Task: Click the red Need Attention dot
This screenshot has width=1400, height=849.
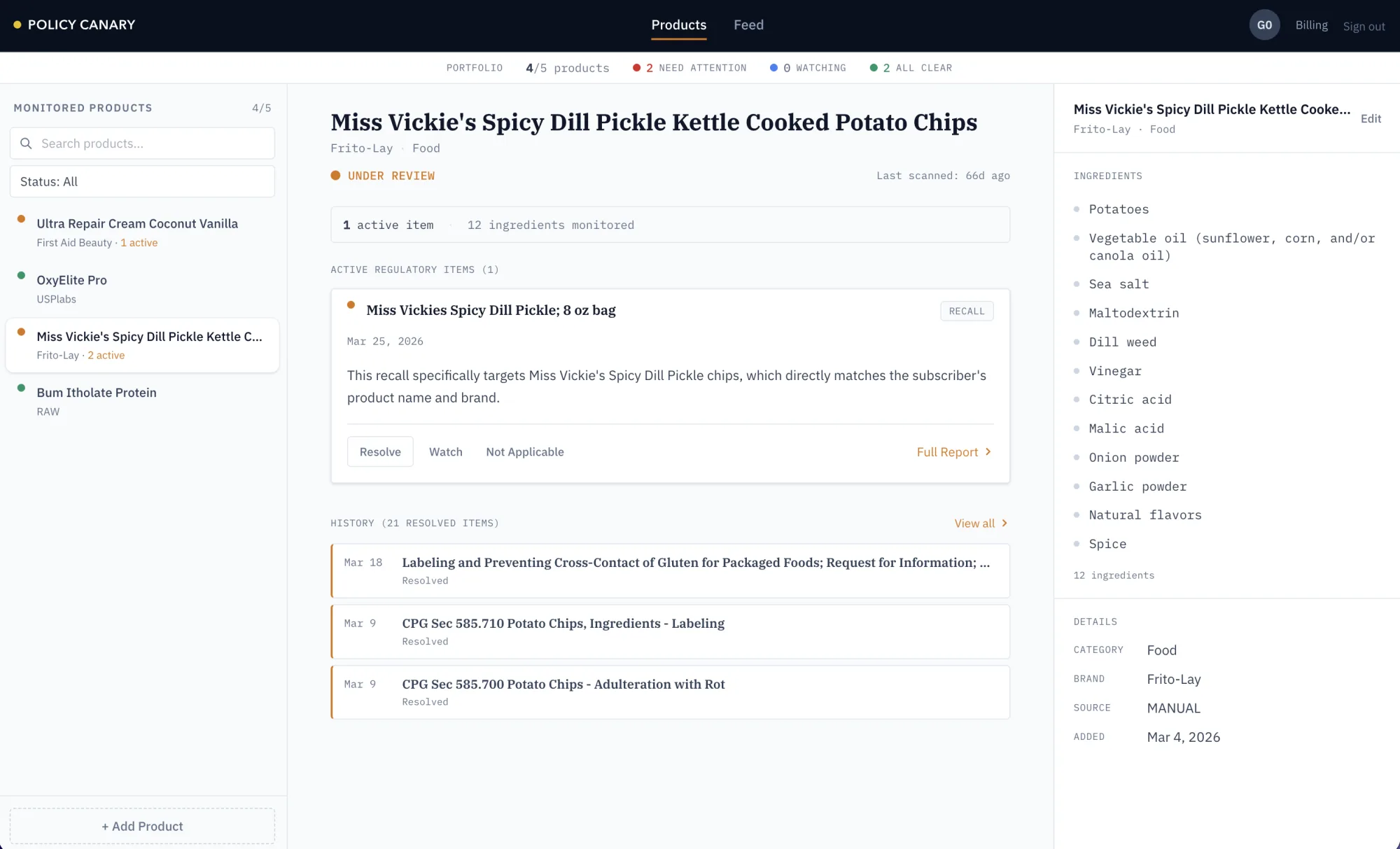Action: (636, 68)
